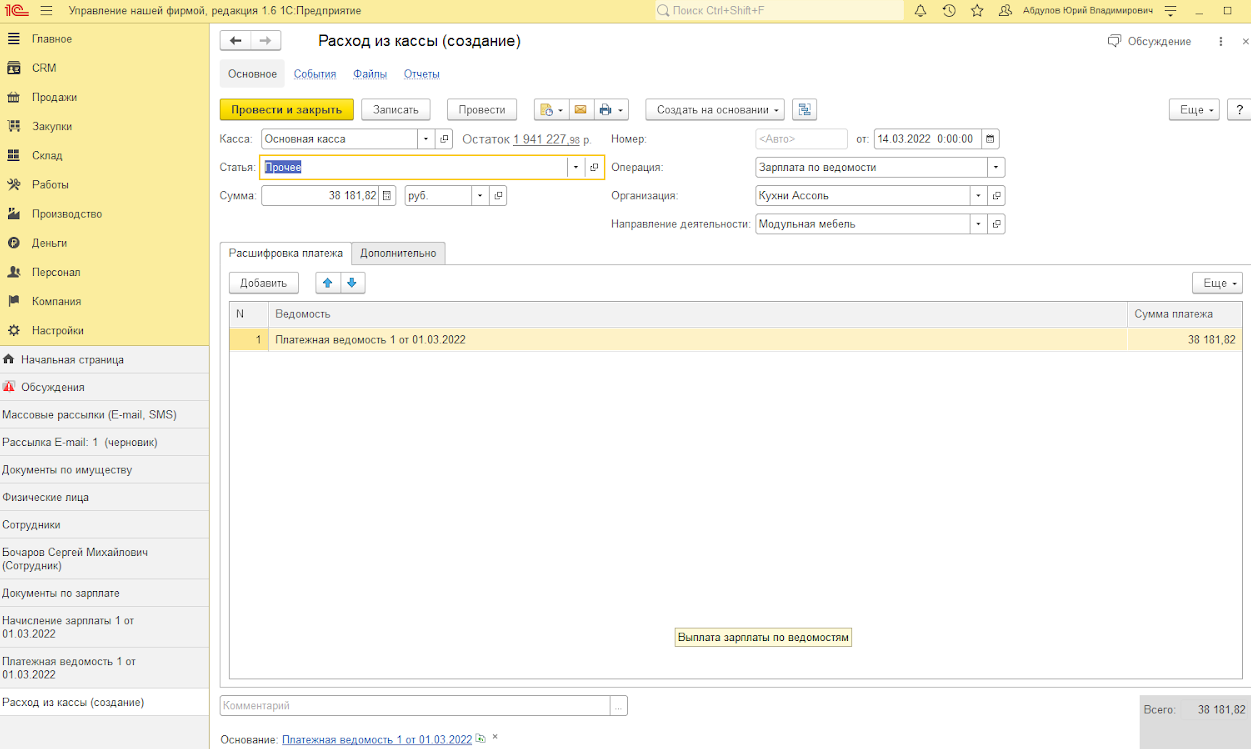Move row down with blue arrow
Screen dimensions: 1251x749
pos(352,283)
